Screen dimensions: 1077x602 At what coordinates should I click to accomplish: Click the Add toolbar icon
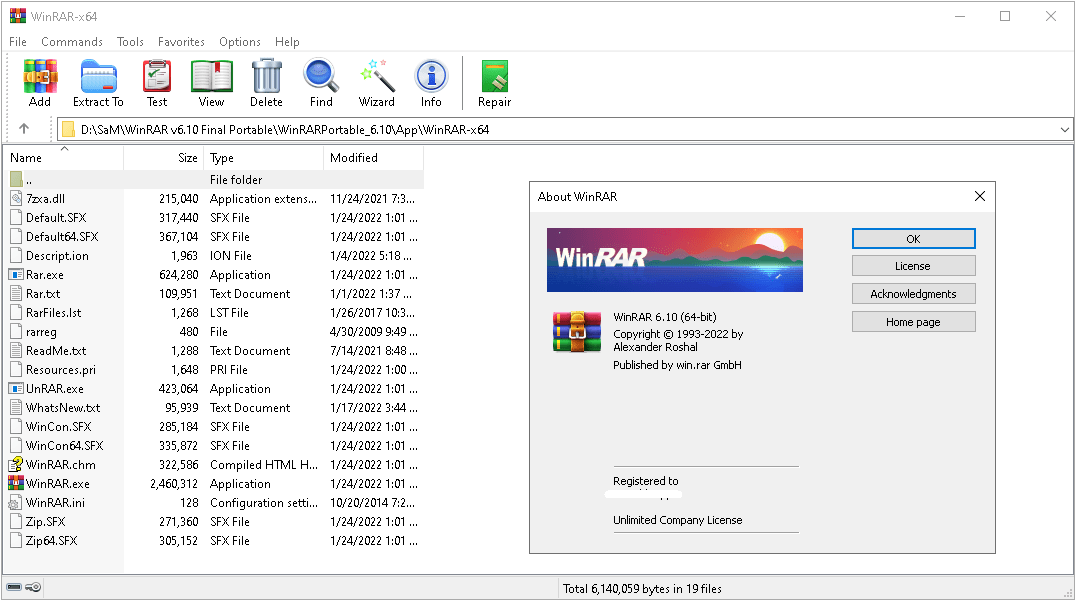[40, 76]
